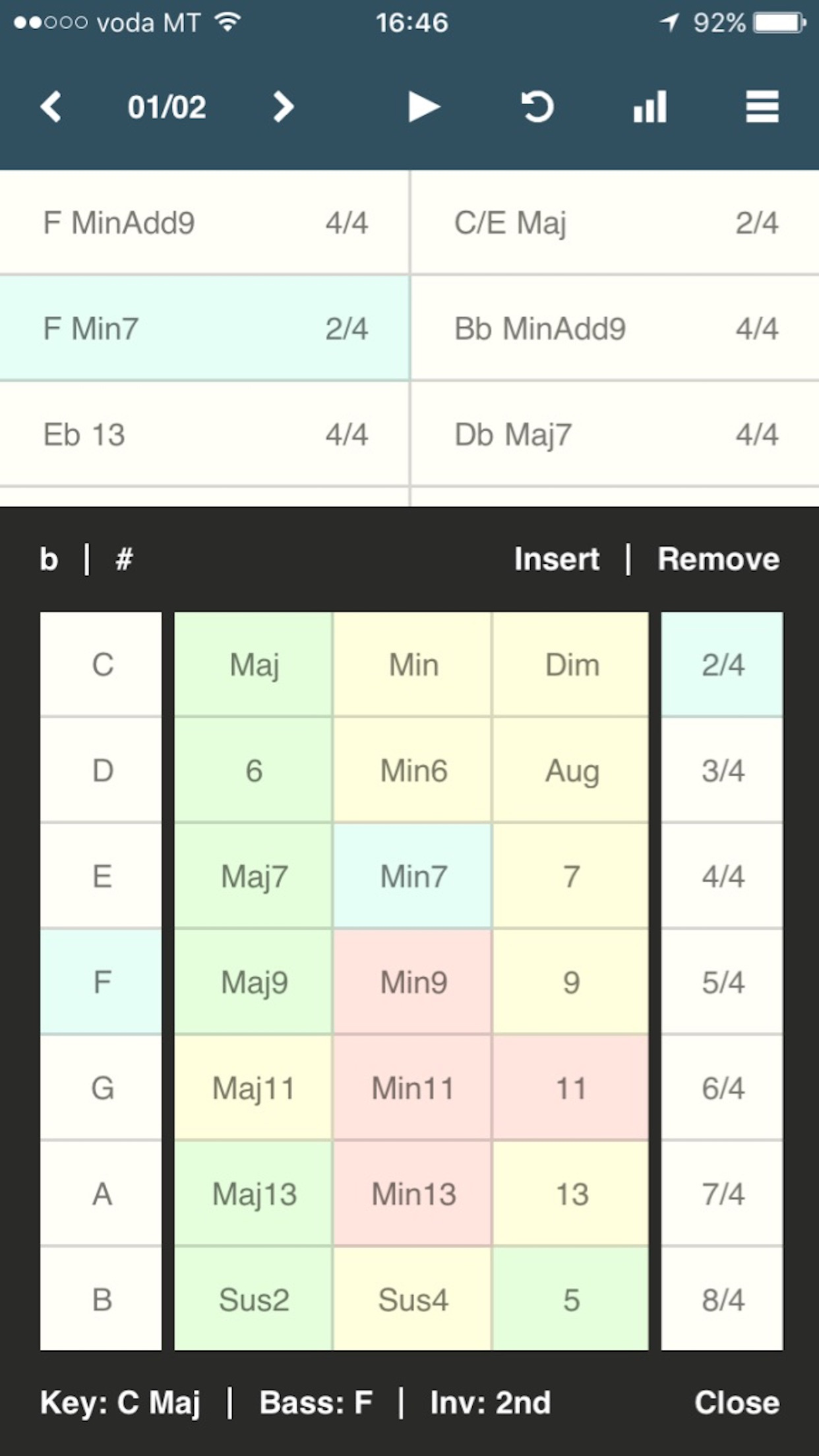Image resolution: width=819 pixels, height=1456 pixels.
Task: Apply the sharp (#) accidental
Action: coord(124,560)
